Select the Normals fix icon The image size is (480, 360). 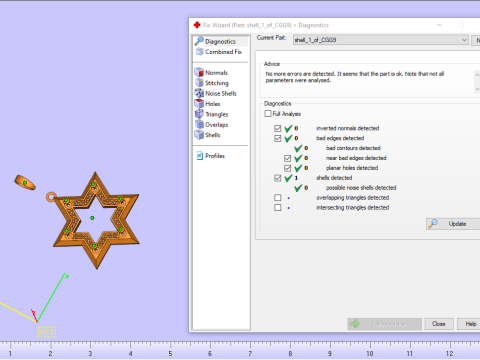point(199,72)
